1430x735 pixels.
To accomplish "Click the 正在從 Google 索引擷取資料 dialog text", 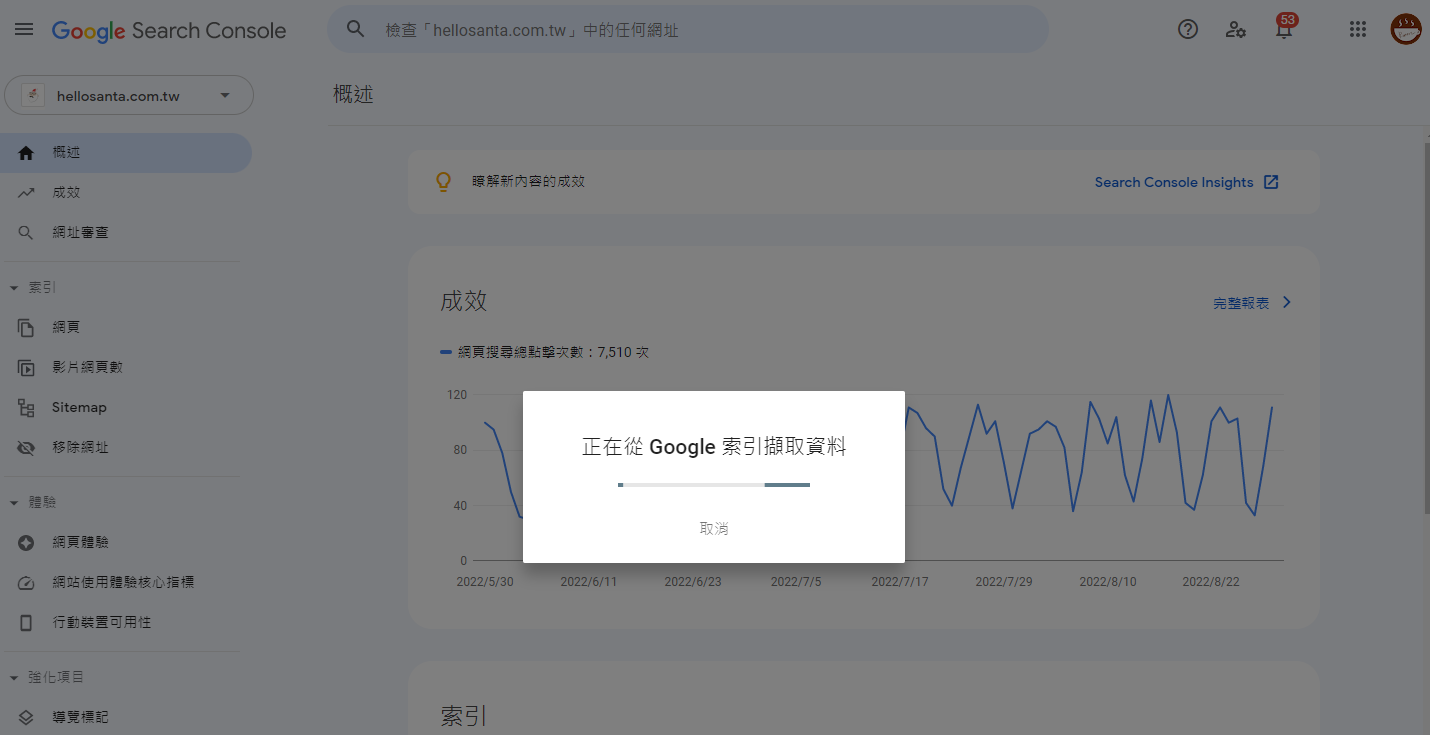I will point(714,447).
